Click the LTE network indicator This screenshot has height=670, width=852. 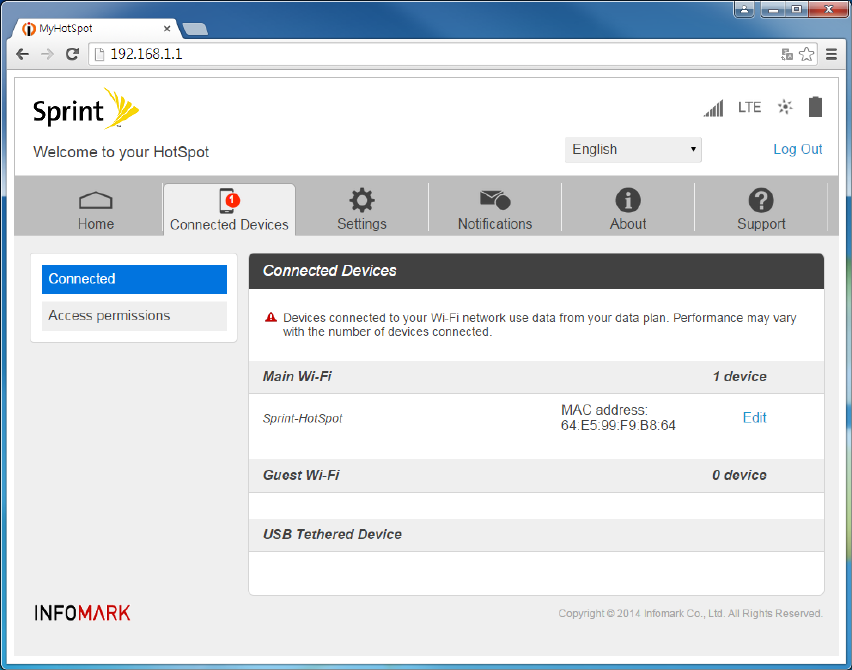click(x=749, y=107)
